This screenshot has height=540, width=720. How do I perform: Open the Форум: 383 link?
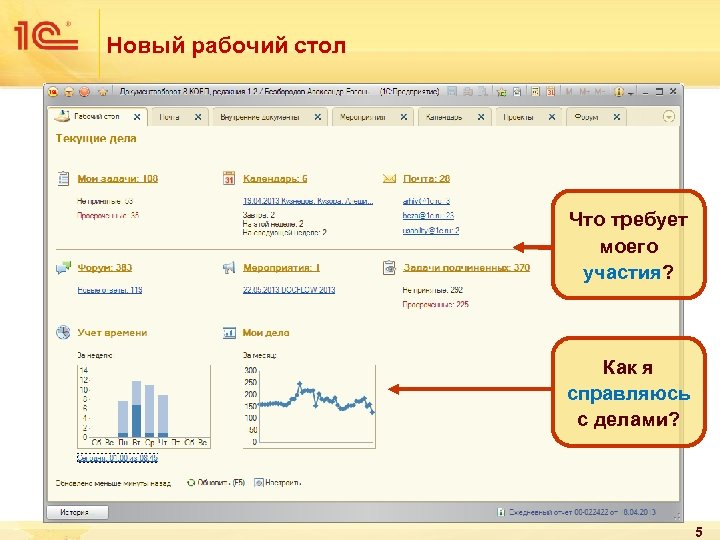(105, 267)
